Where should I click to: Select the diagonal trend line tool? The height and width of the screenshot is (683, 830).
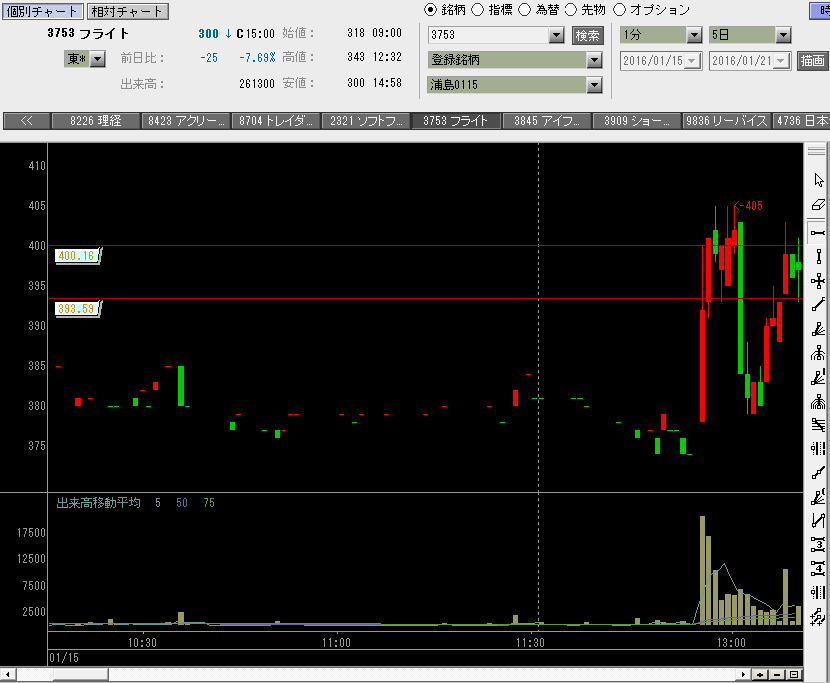coord(818,304)
